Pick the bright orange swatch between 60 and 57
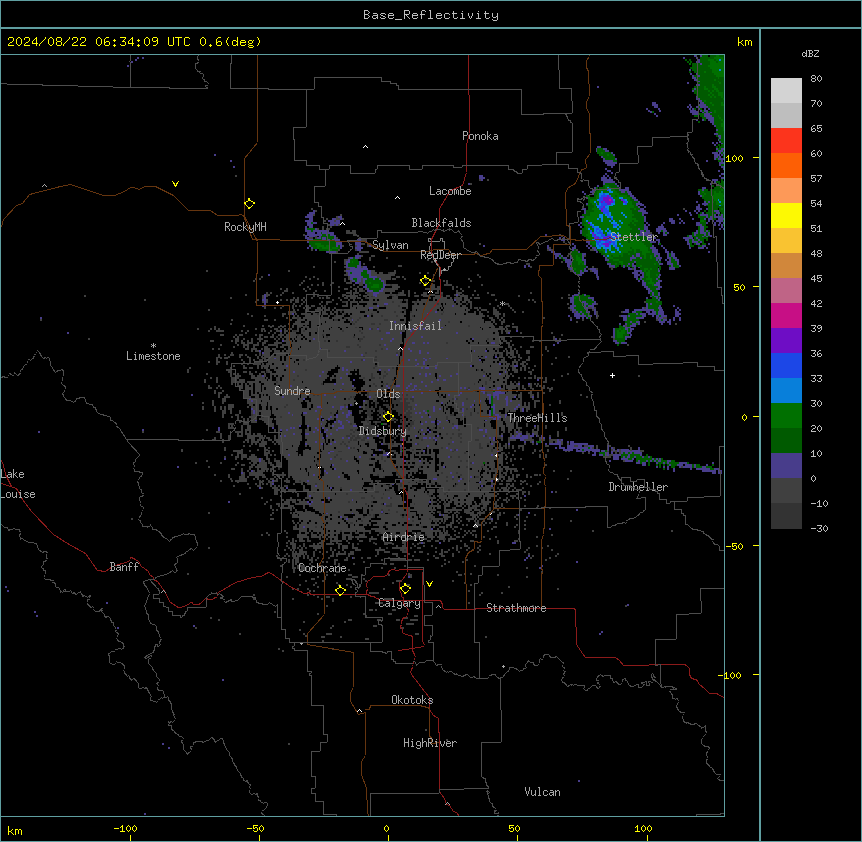 (x=786, y=165)
